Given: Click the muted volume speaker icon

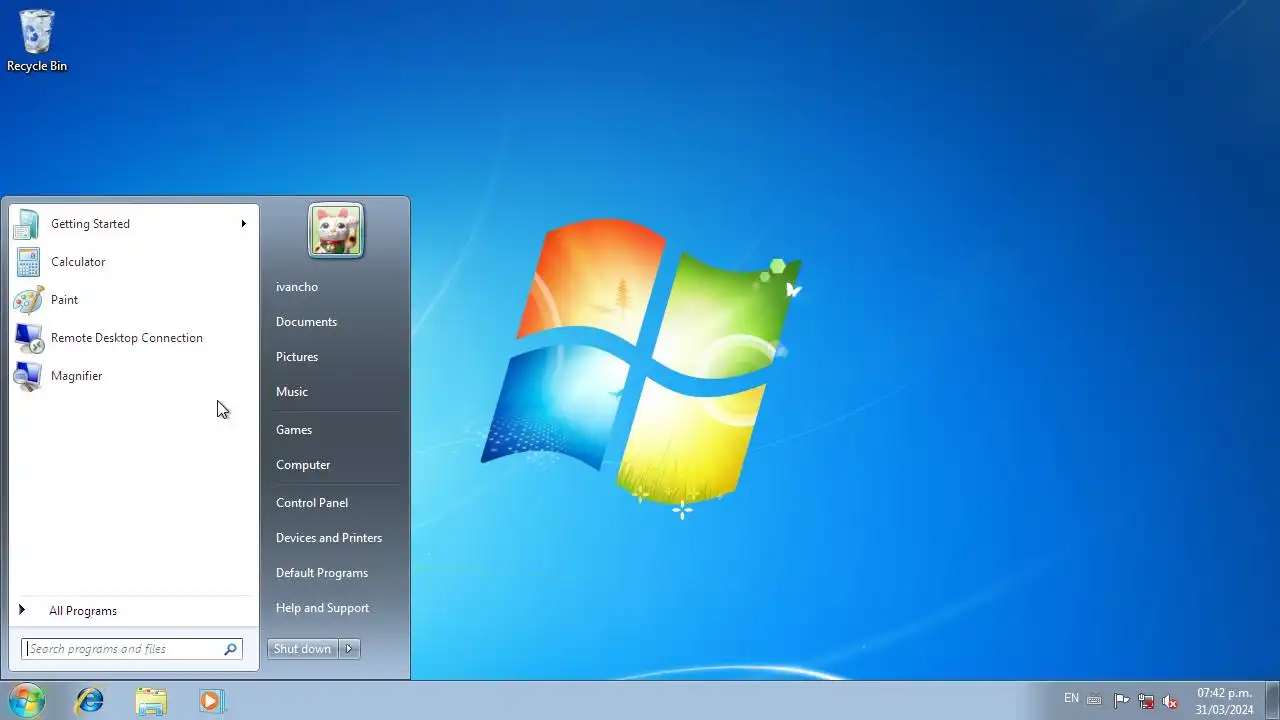Looking at the screenshot, I should [1170, 701].
